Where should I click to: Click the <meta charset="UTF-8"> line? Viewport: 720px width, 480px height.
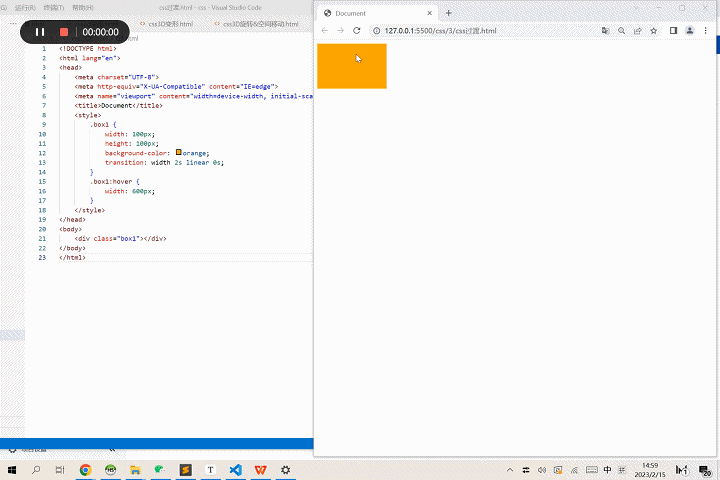point(117,77)
